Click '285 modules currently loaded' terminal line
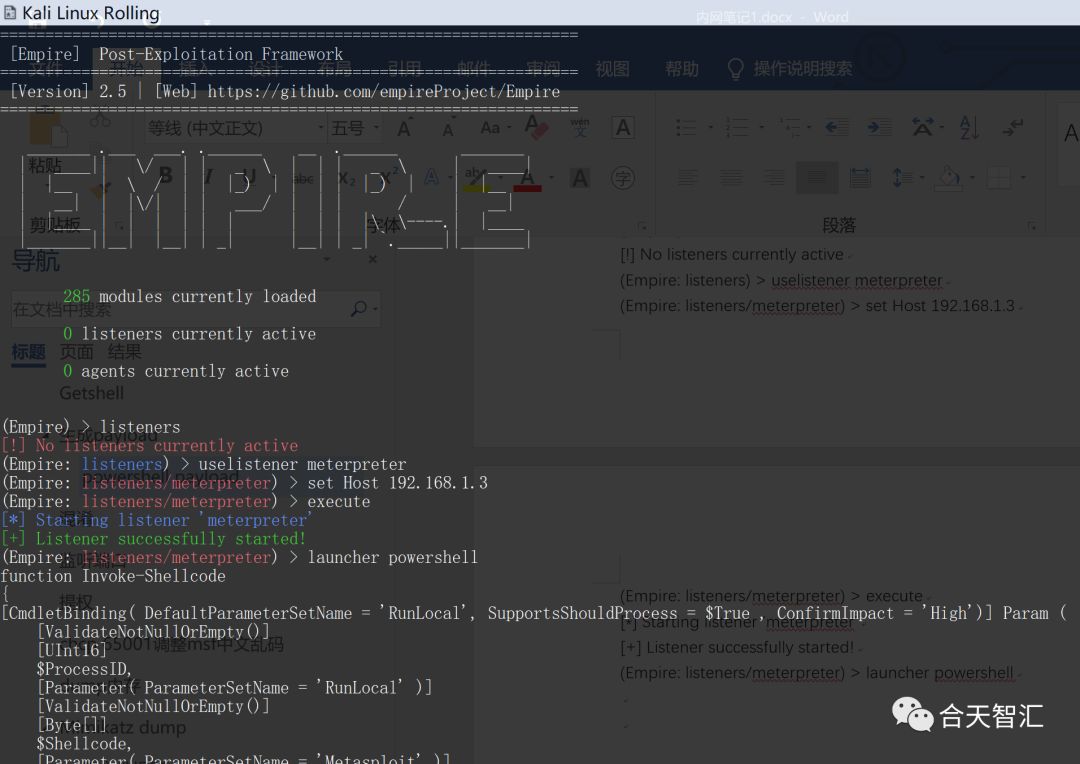The width and height of the screenshot is (1080, 764). [189, 296]
